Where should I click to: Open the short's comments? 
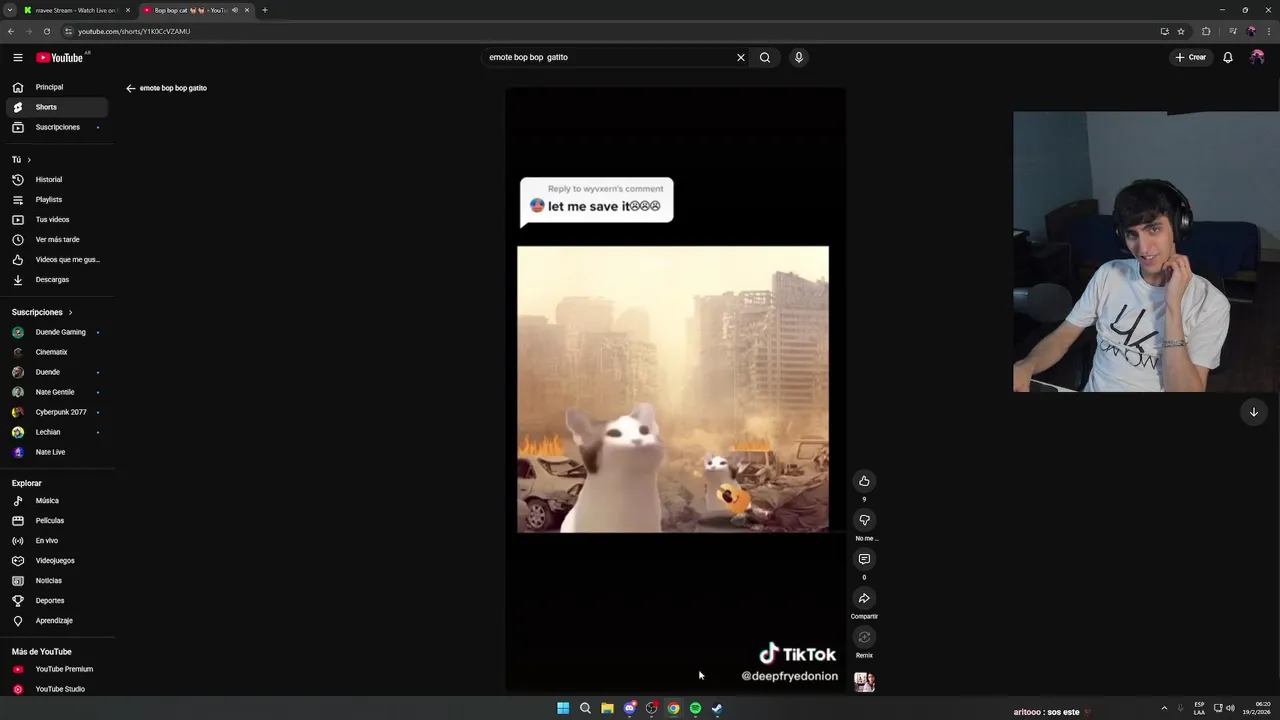tap(864, 559)
